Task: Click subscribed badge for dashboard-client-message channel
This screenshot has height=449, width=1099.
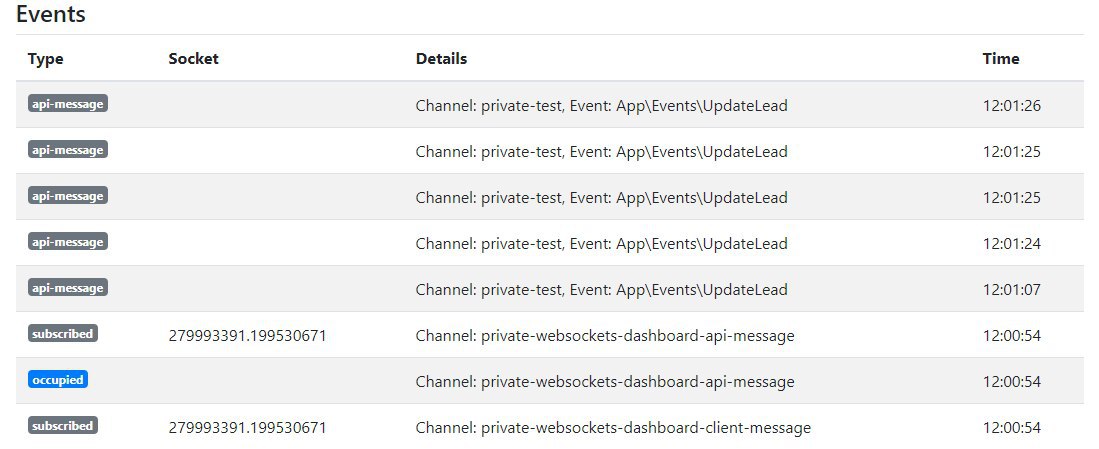Action: (63, 425)
